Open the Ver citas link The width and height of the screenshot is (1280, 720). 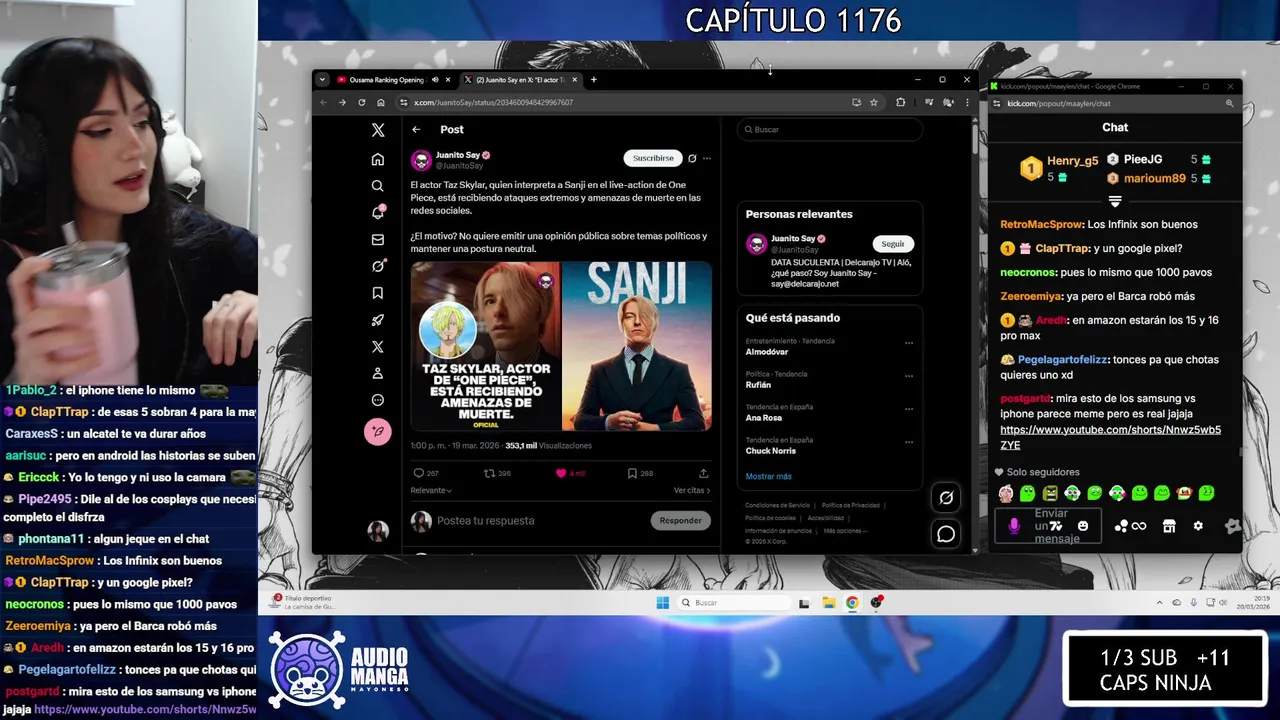pos(692,490)
